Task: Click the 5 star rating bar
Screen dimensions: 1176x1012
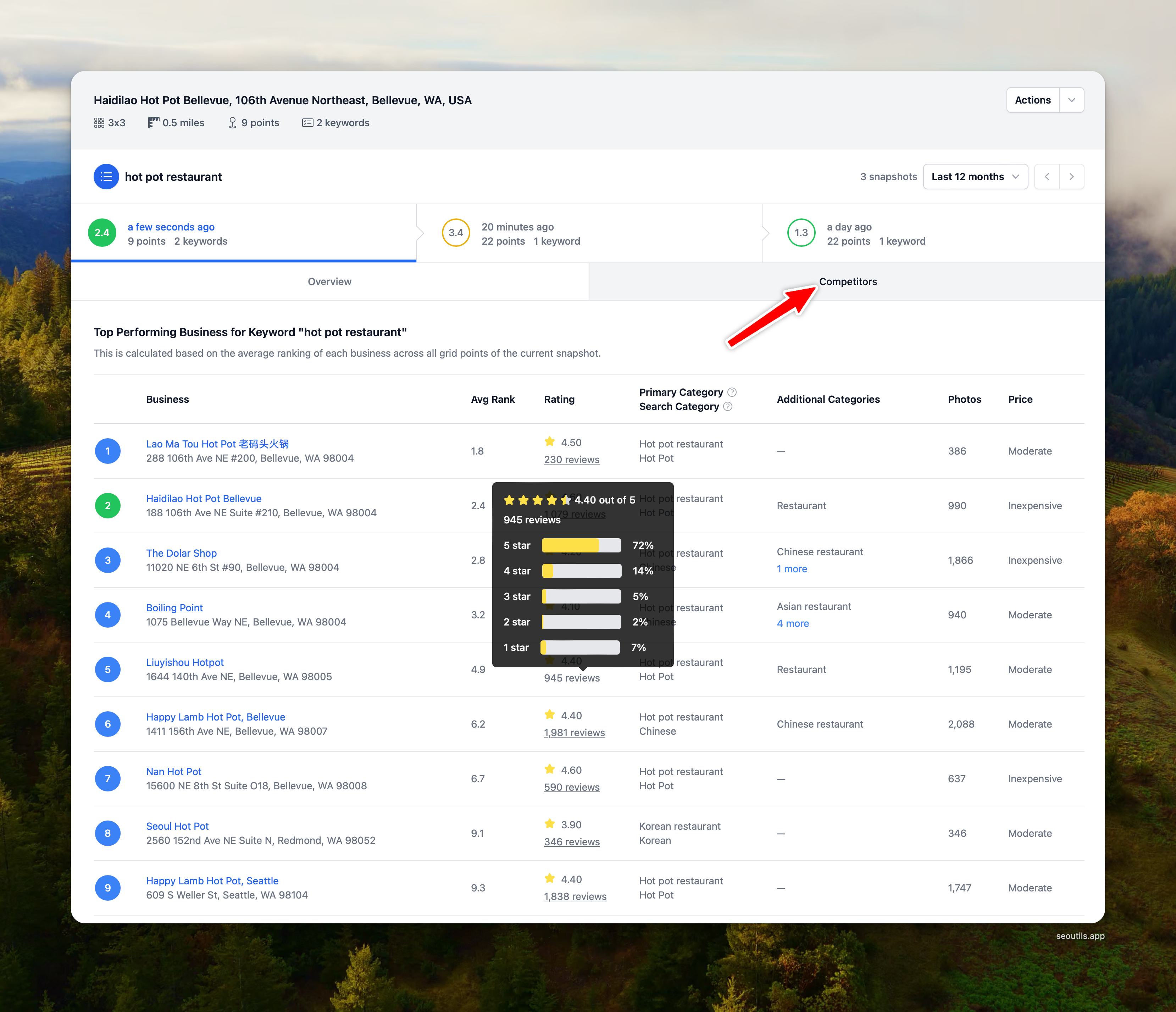Action: (x=581, y=545)
